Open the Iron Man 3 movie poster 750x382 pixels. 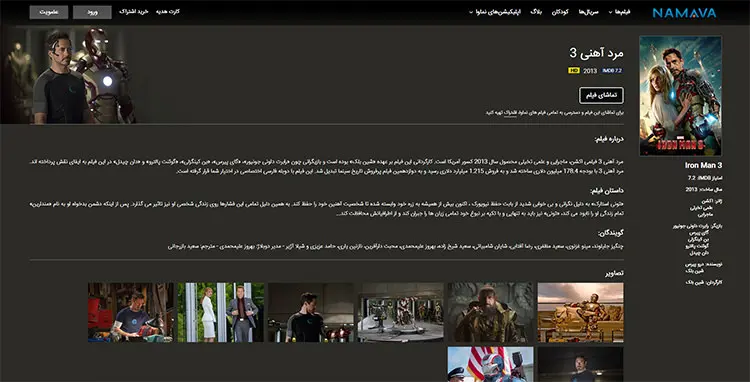point(680,96)
